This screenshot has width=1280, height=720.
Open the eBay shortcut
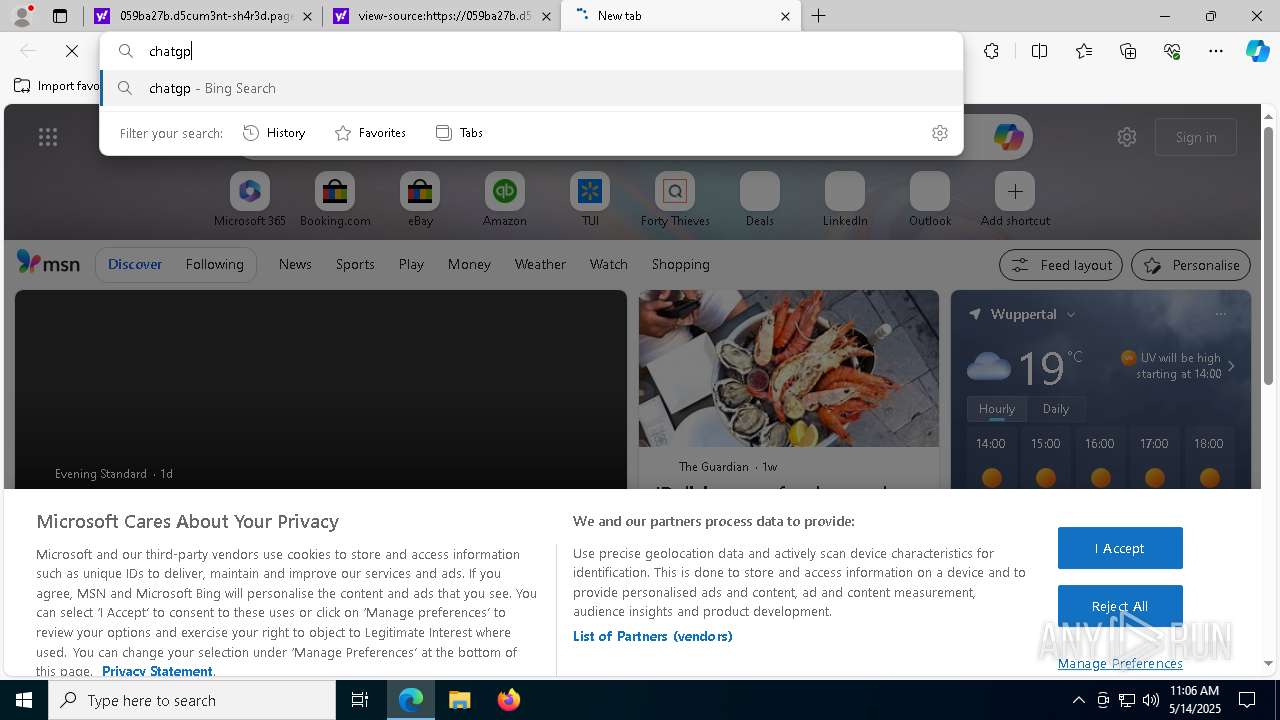[420, 200]
